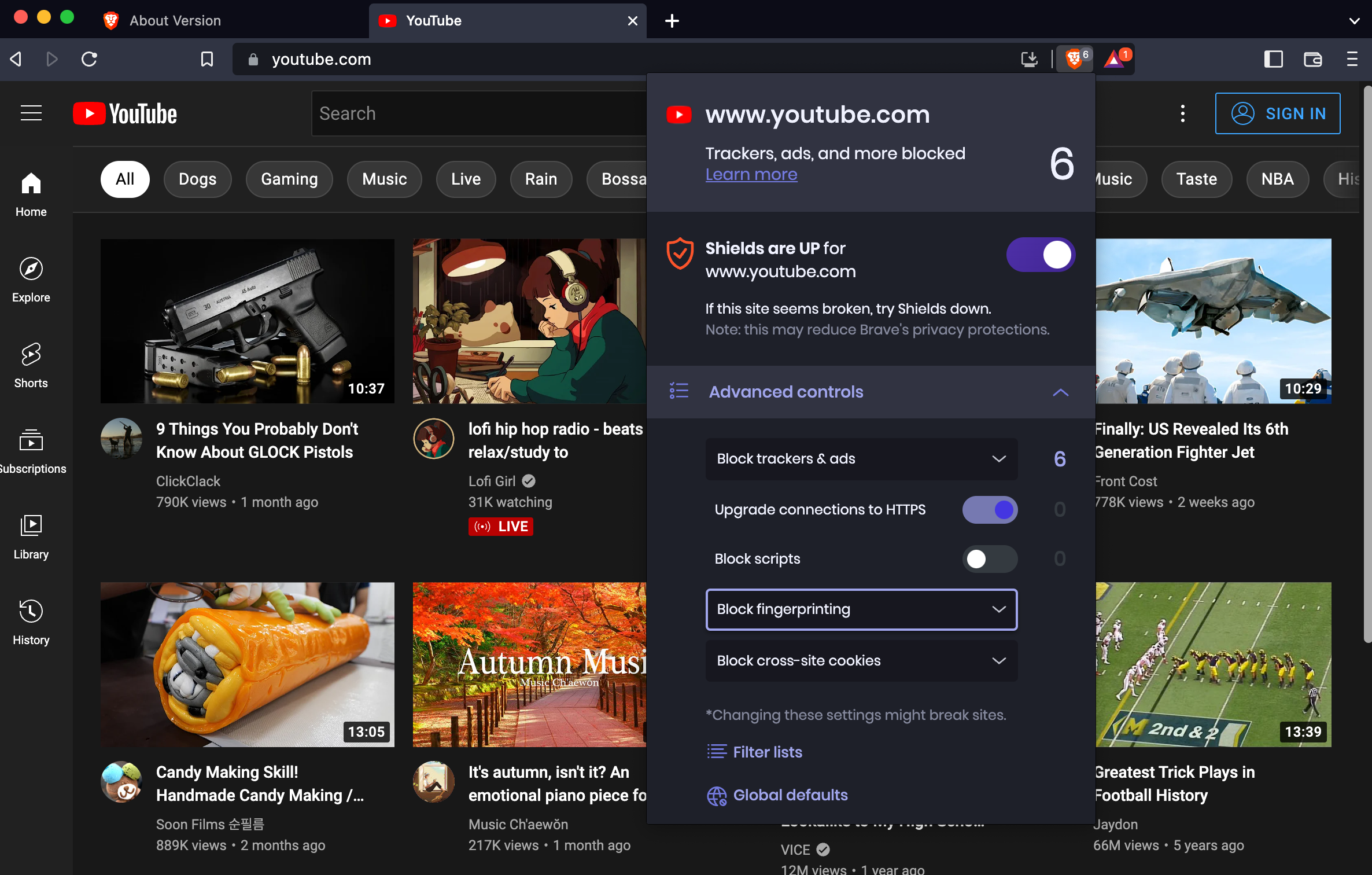
Task: Open Shorts in YouTube sidebar
Action: [x=31, y=365]
